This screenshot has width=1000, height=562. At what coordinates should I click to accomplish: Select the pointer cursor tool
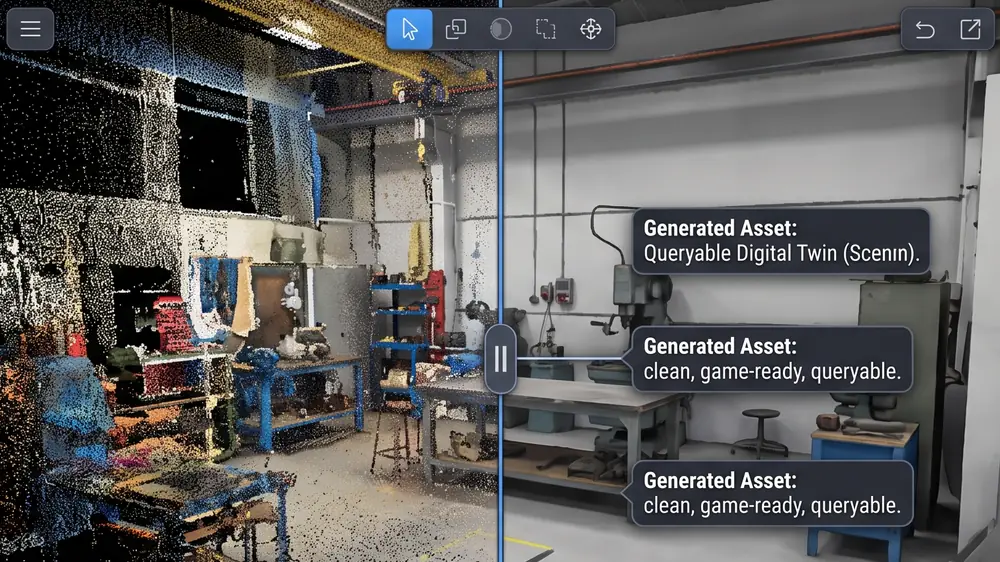[409, 29]
